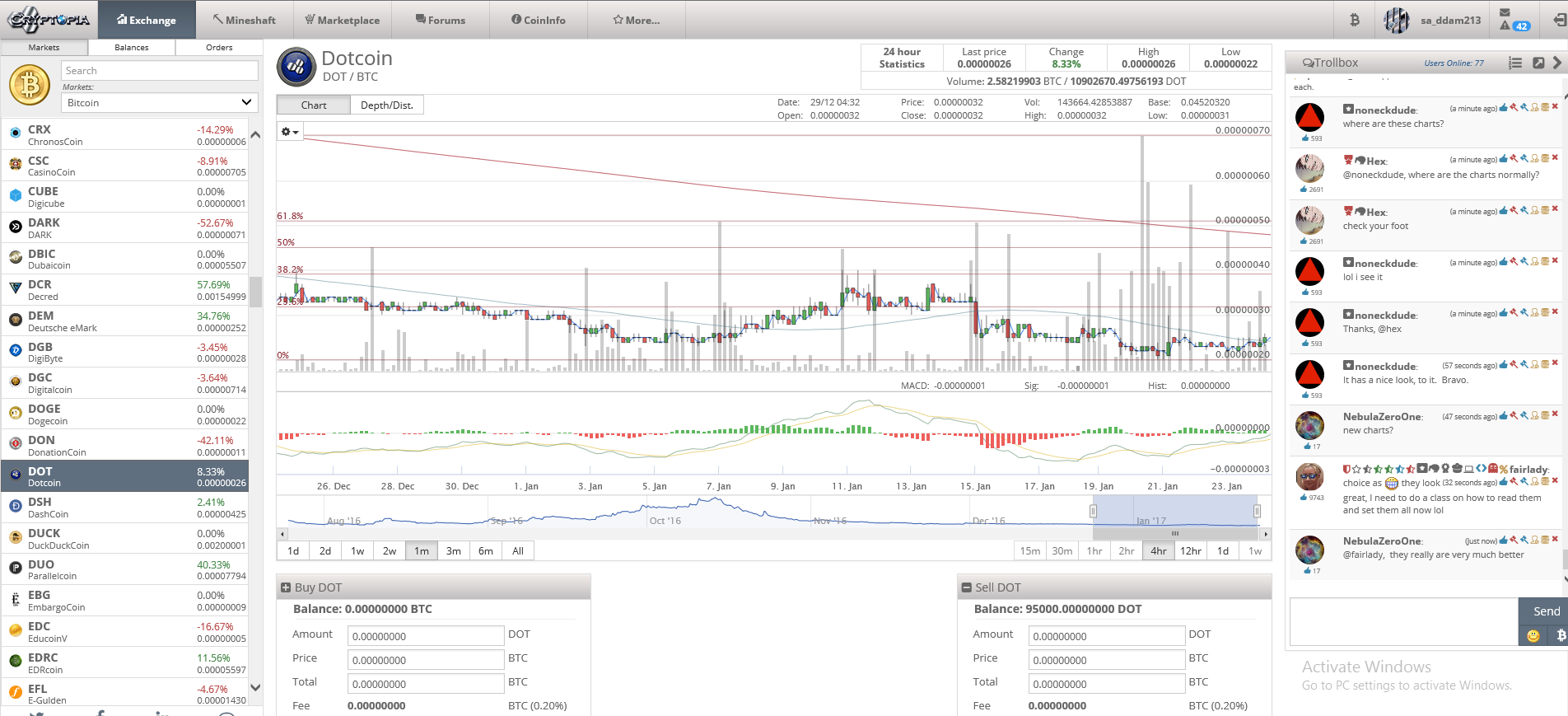Click the Users Online: 77 link
The width and height of the screenshot is (1568, 716).
click(1454, 63)
